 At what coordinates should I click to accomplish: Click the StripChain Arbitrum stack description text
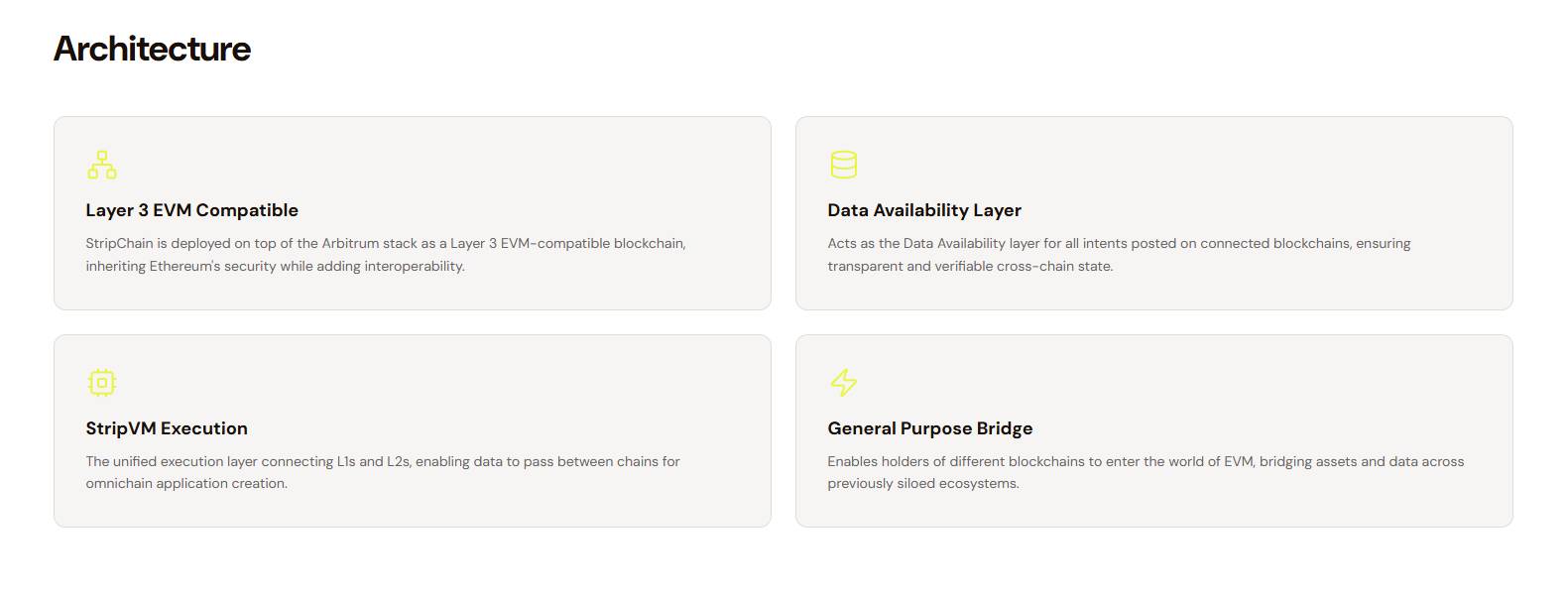pos(386,255)
